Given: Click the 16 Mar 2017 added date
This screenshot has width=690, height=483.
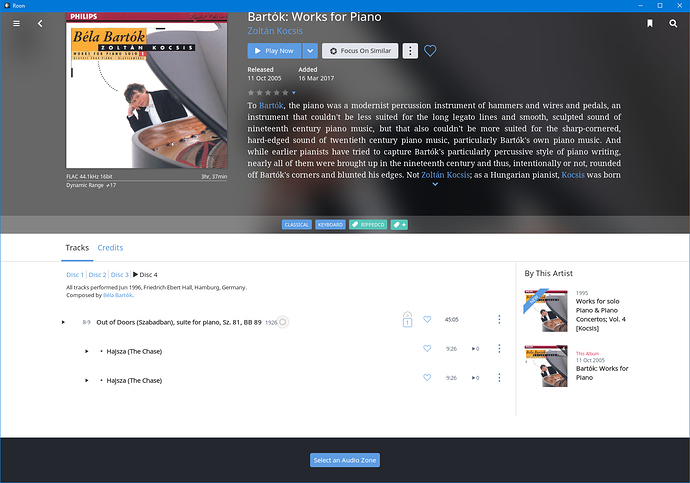Looking at the screenshot, I should (316, 78).
